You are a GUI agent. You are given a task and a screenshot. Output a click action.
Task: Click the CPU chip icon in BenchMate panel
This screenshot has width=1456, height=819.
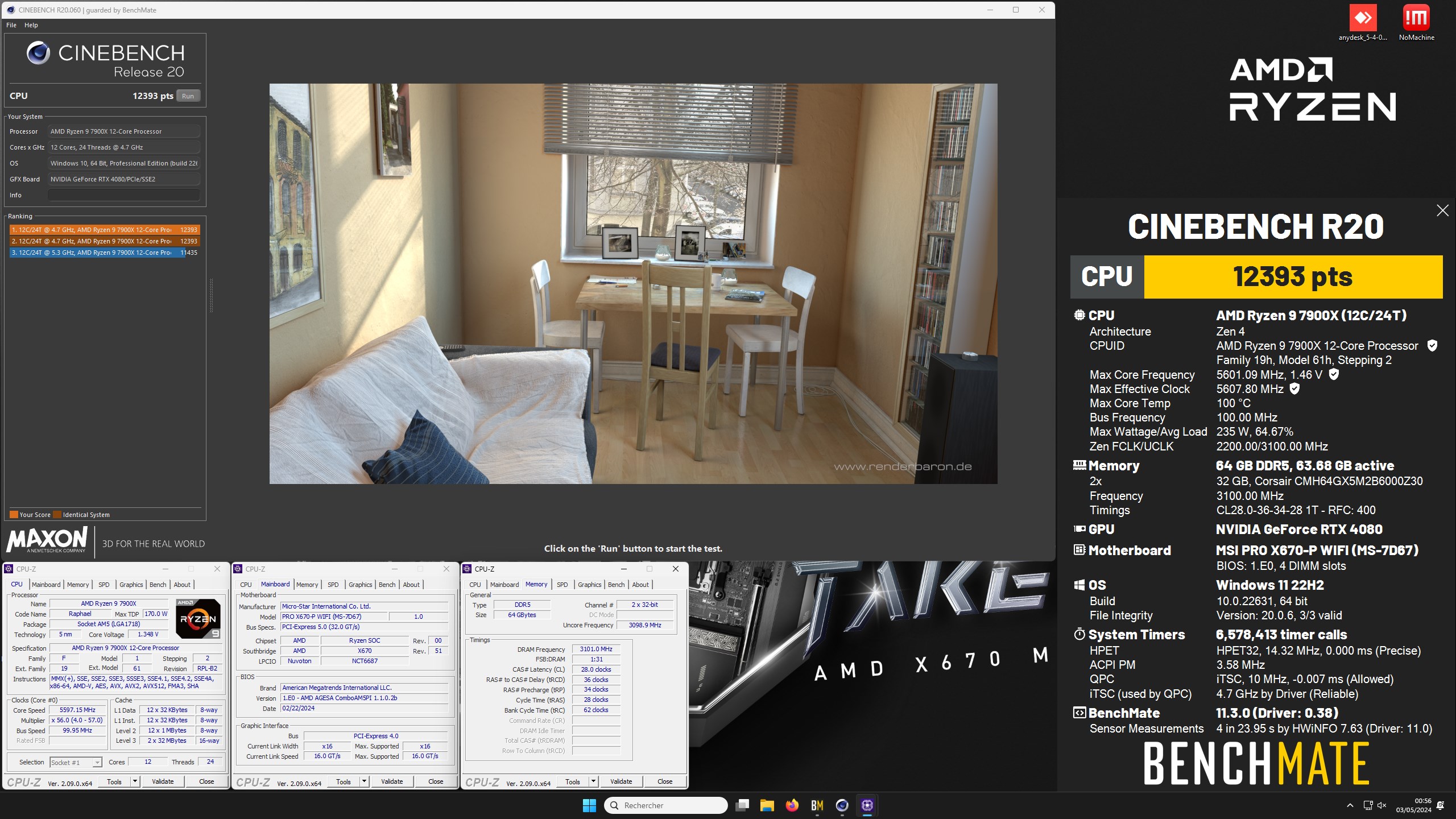[1079, 315]
